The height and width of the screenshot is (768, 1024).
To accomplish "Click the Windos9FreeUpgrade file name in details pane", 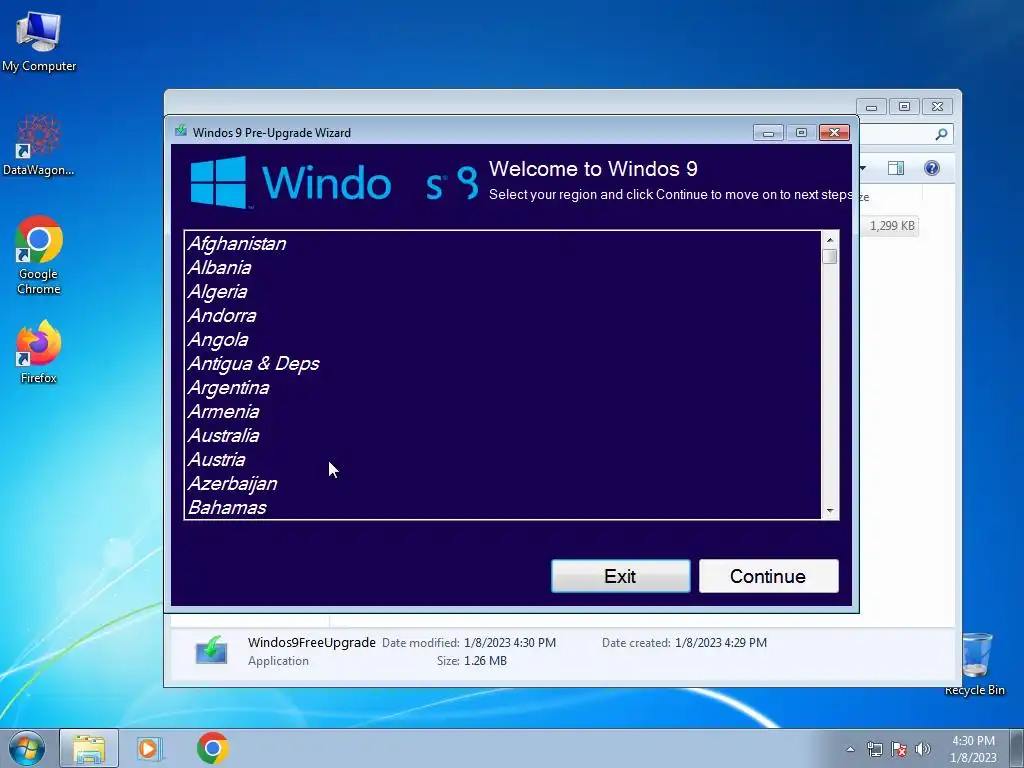I will coord(312,643).
